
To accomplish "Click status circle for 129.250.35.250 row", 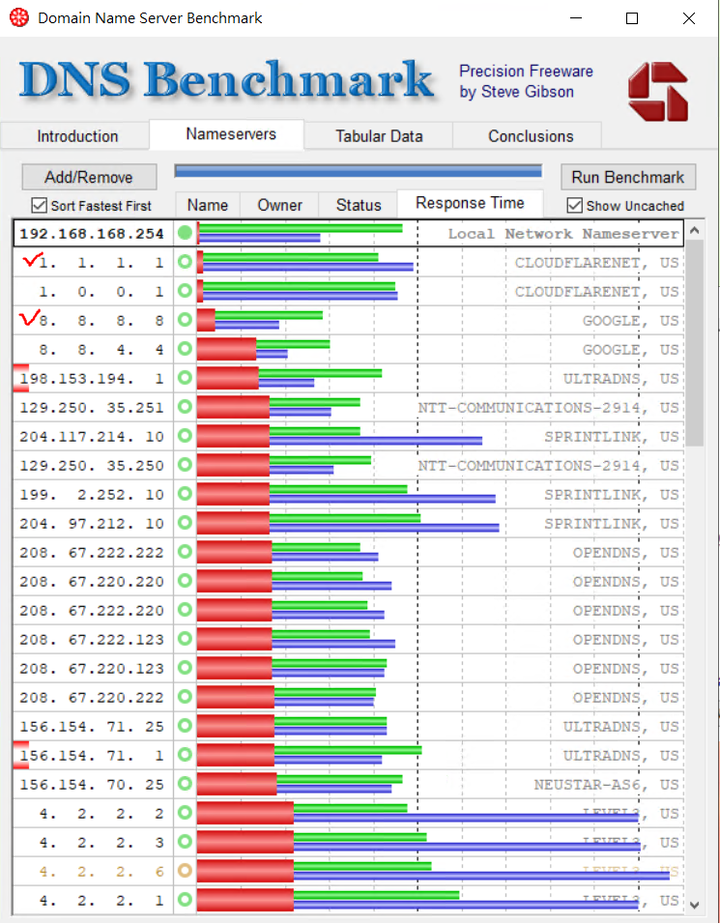I will [x=185, y=465].
